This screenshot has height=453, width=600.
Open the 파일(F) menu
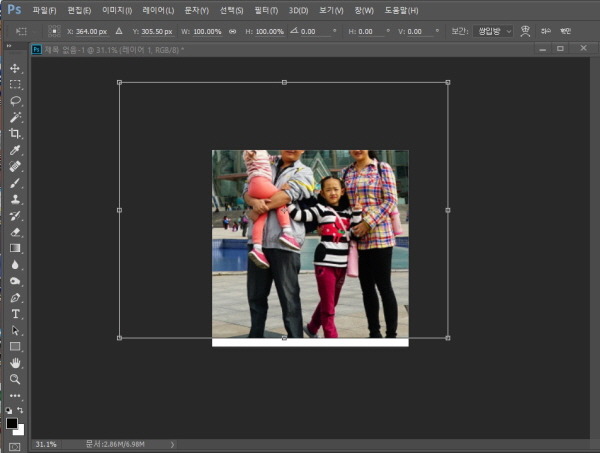(x=44, y=10)
